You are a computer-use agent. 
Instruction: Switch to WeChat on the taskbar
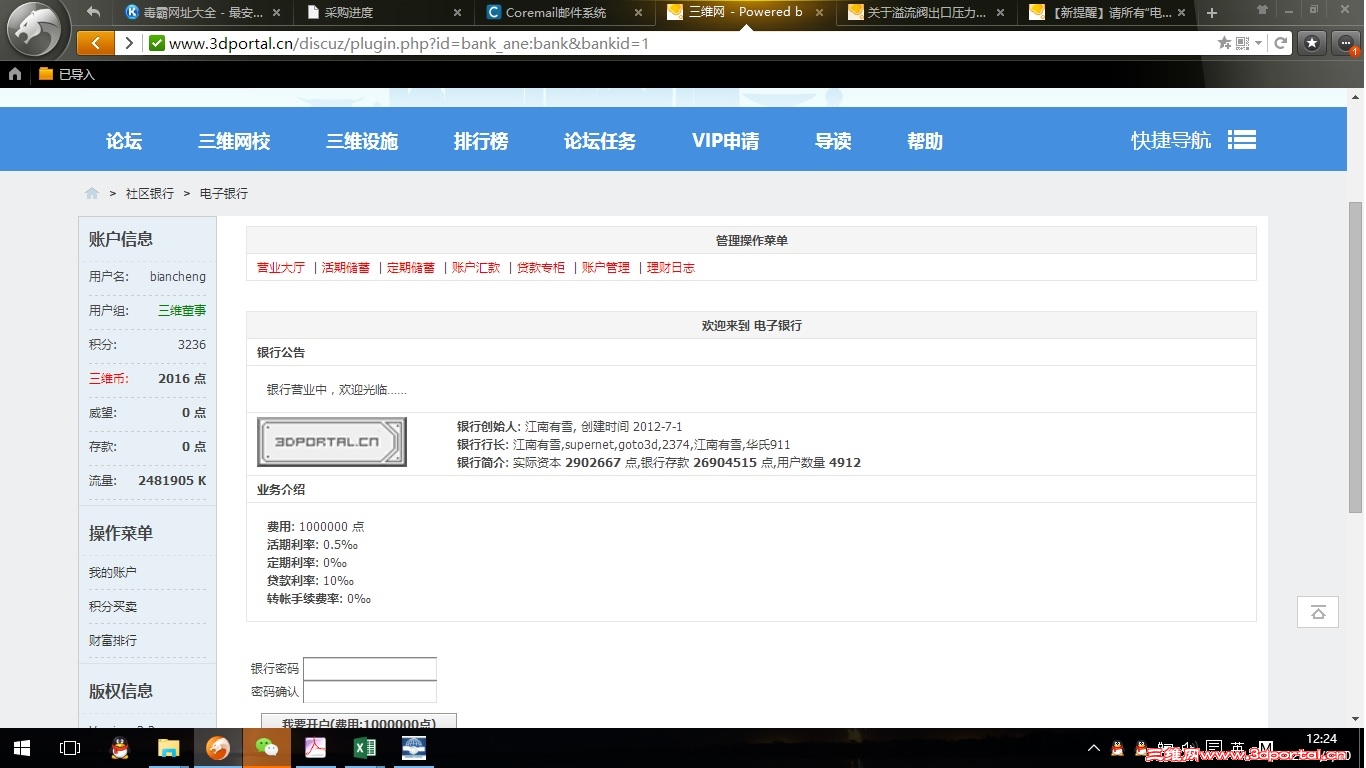point(267,748)
